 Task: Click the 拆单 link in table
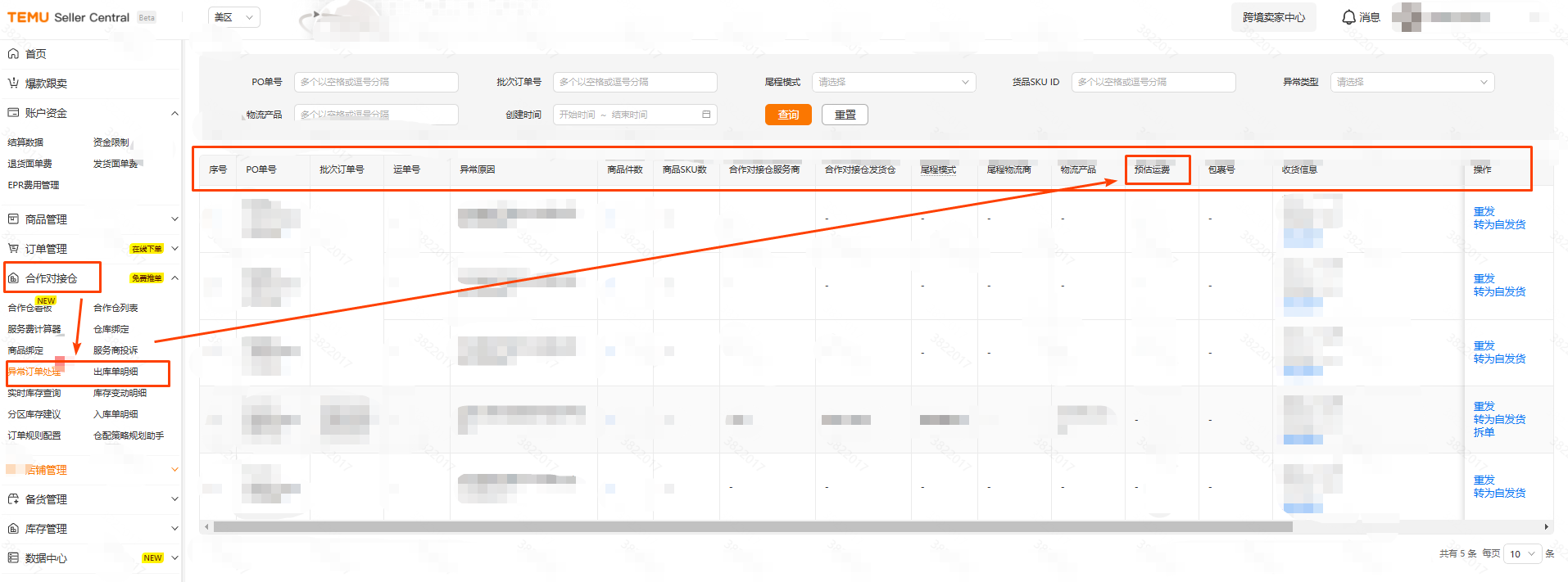(x=1484, y=432)
